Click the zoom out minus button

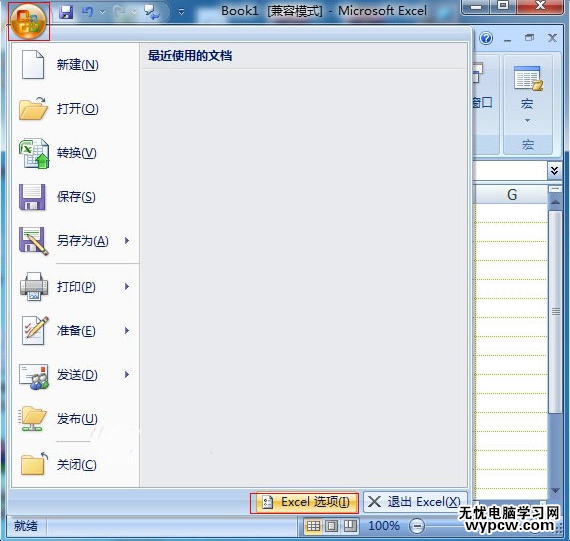coord(417,526)
